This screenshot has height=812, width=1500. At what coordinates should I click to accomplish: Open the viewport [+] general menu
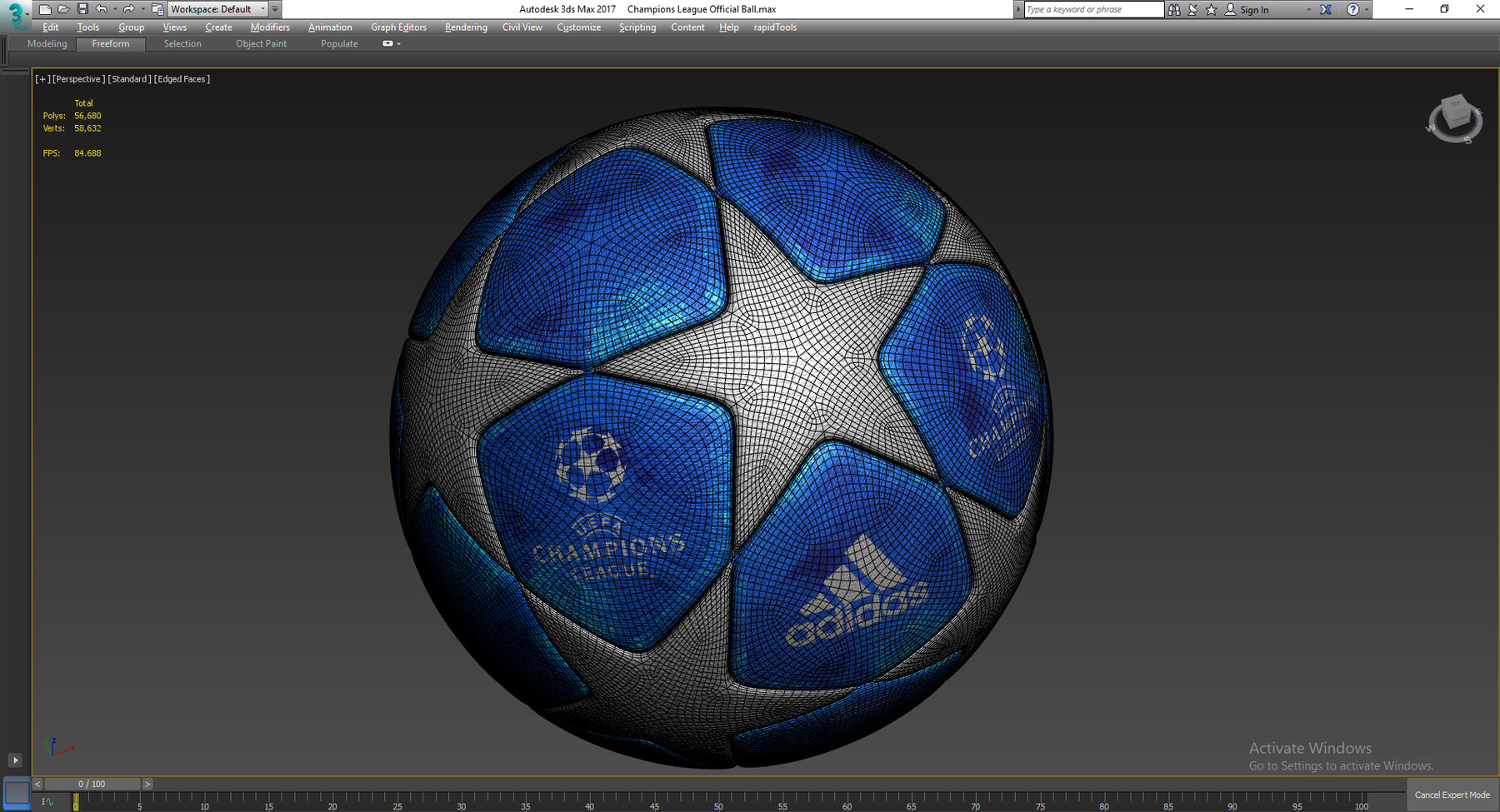click(42, 79)
